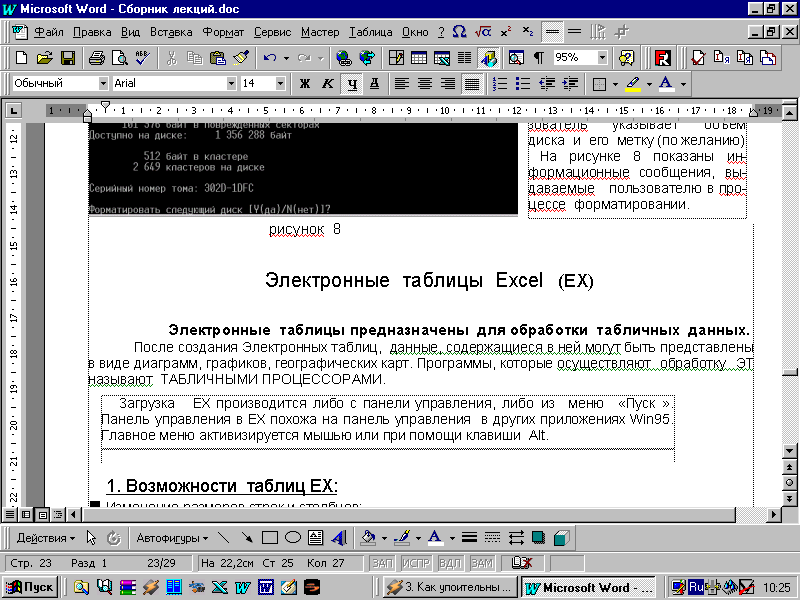Expand the undo history arrow

click(x=286, y=58)
